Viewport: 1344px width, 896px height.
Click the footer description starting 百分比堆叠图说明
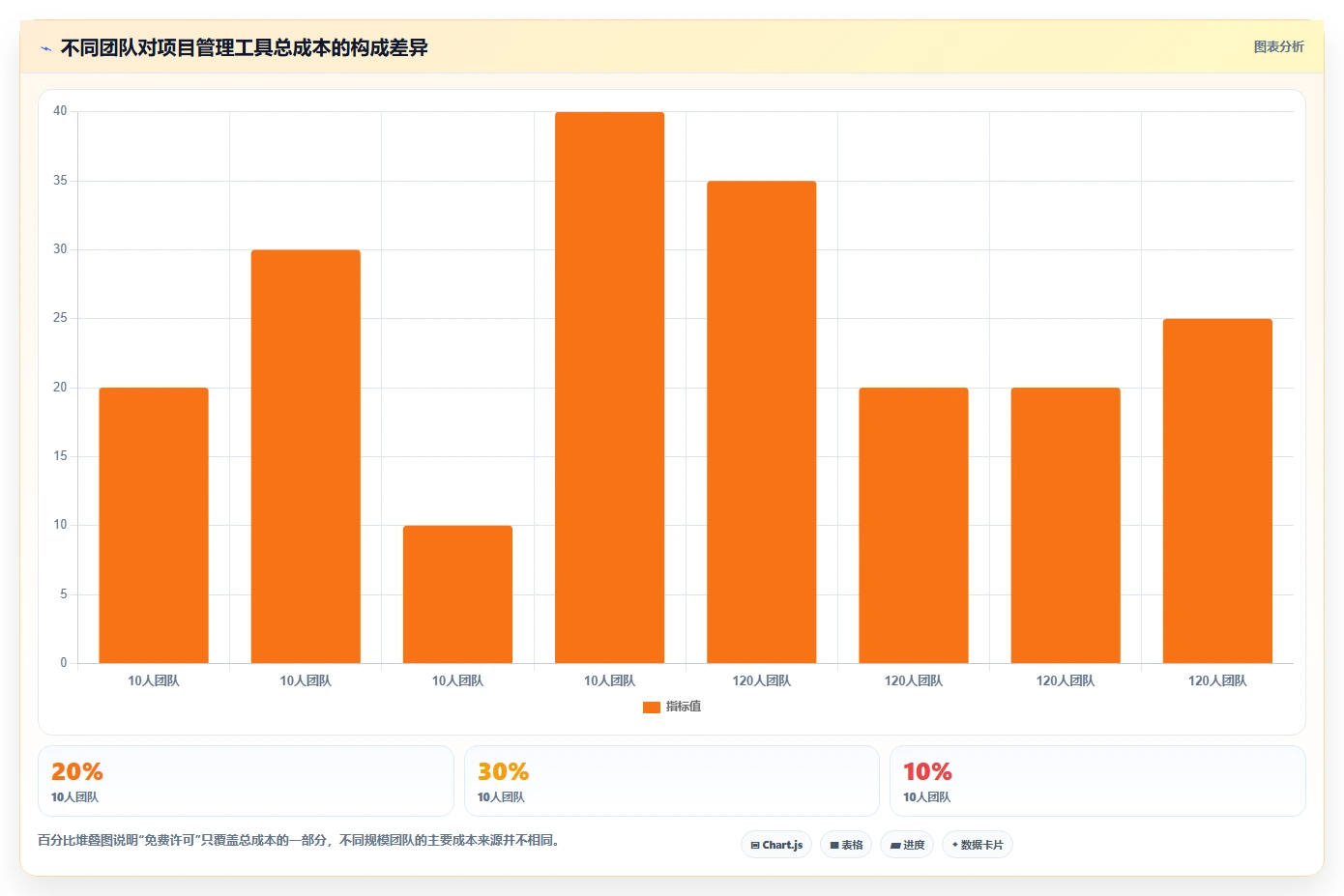[299, 840]
